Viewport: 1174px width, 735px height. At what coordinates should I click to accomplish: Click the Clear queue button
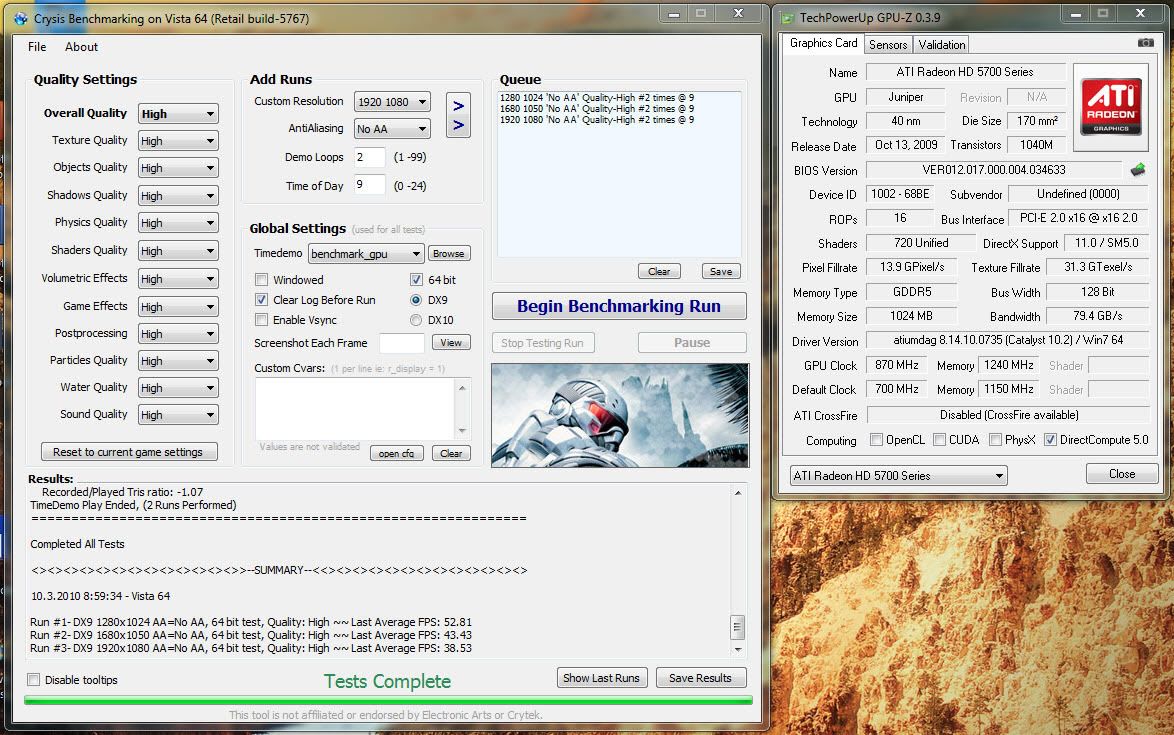coord(659,271)
